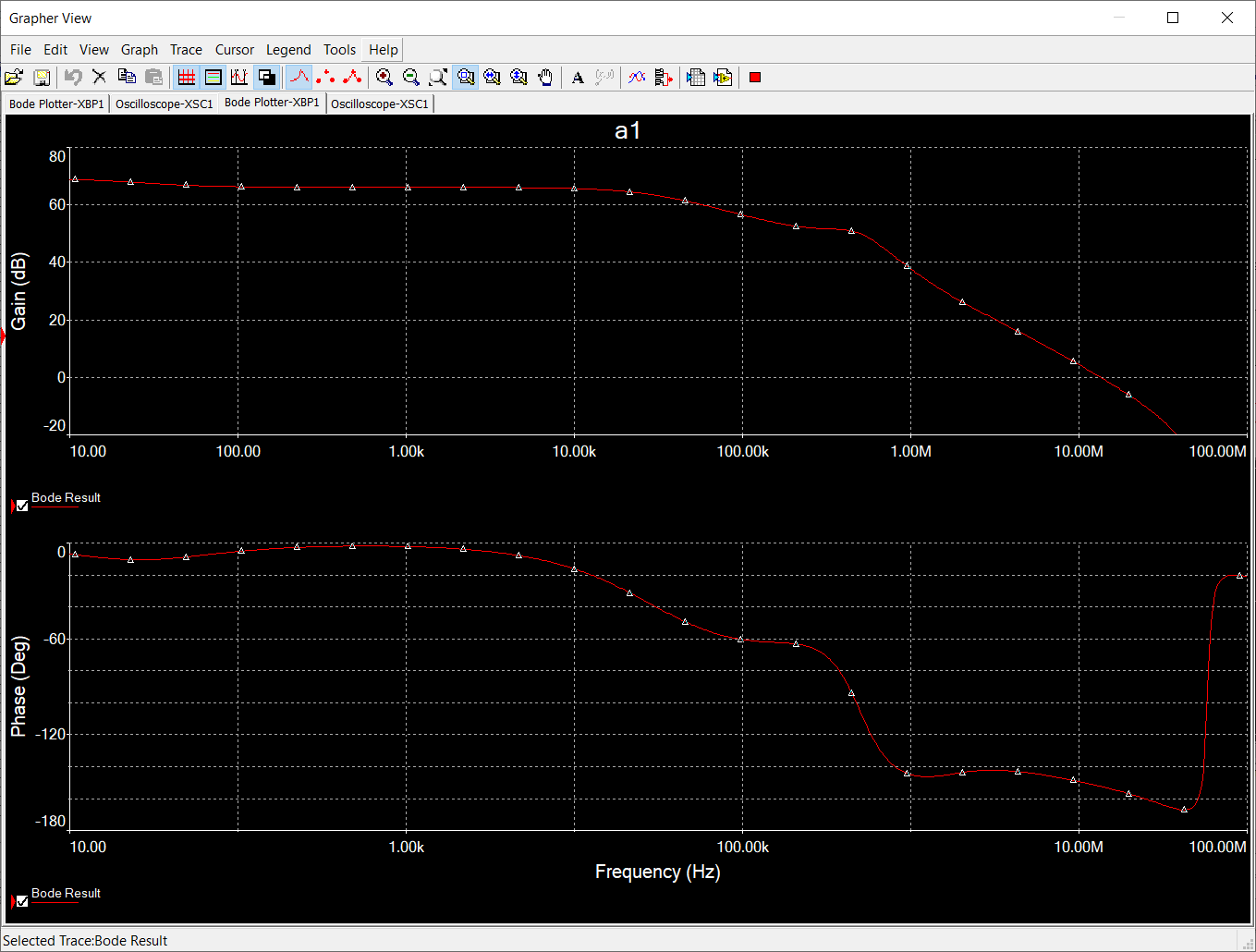
Task: Select the show symbols only icon
Action: [325, 78]
